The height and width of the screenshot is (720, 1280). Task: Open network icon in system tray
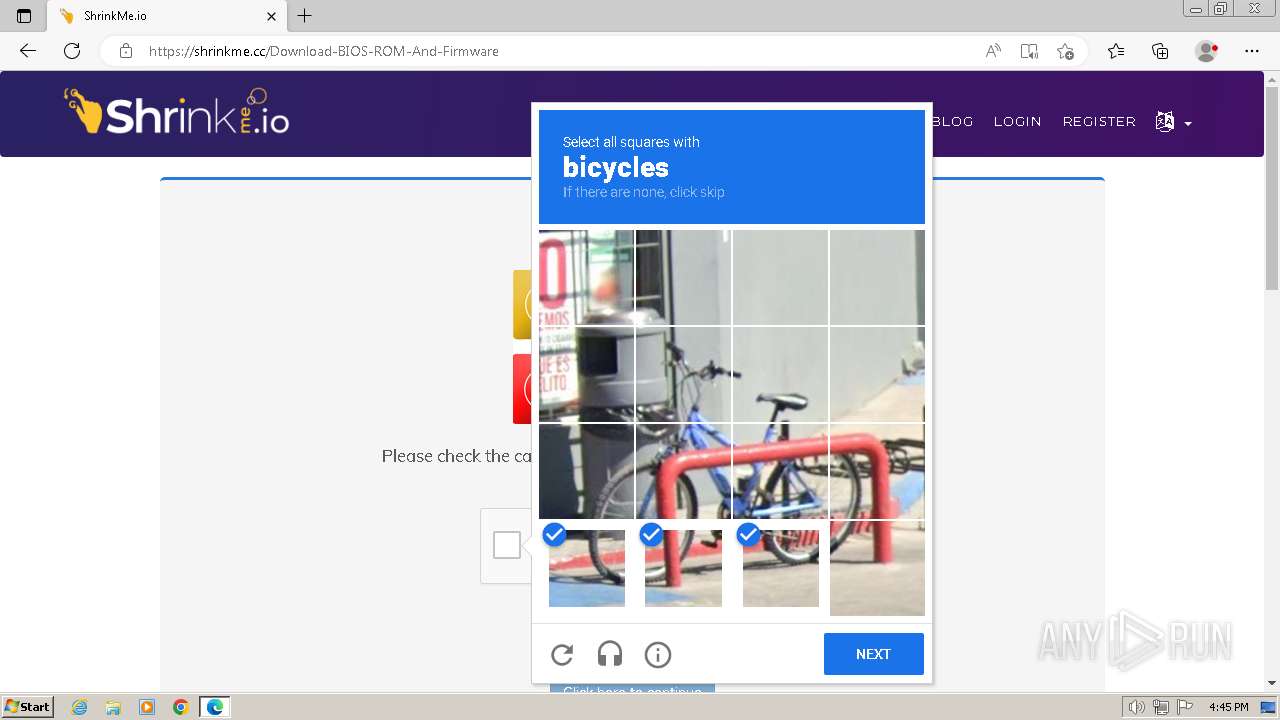tap(1161, 707)
